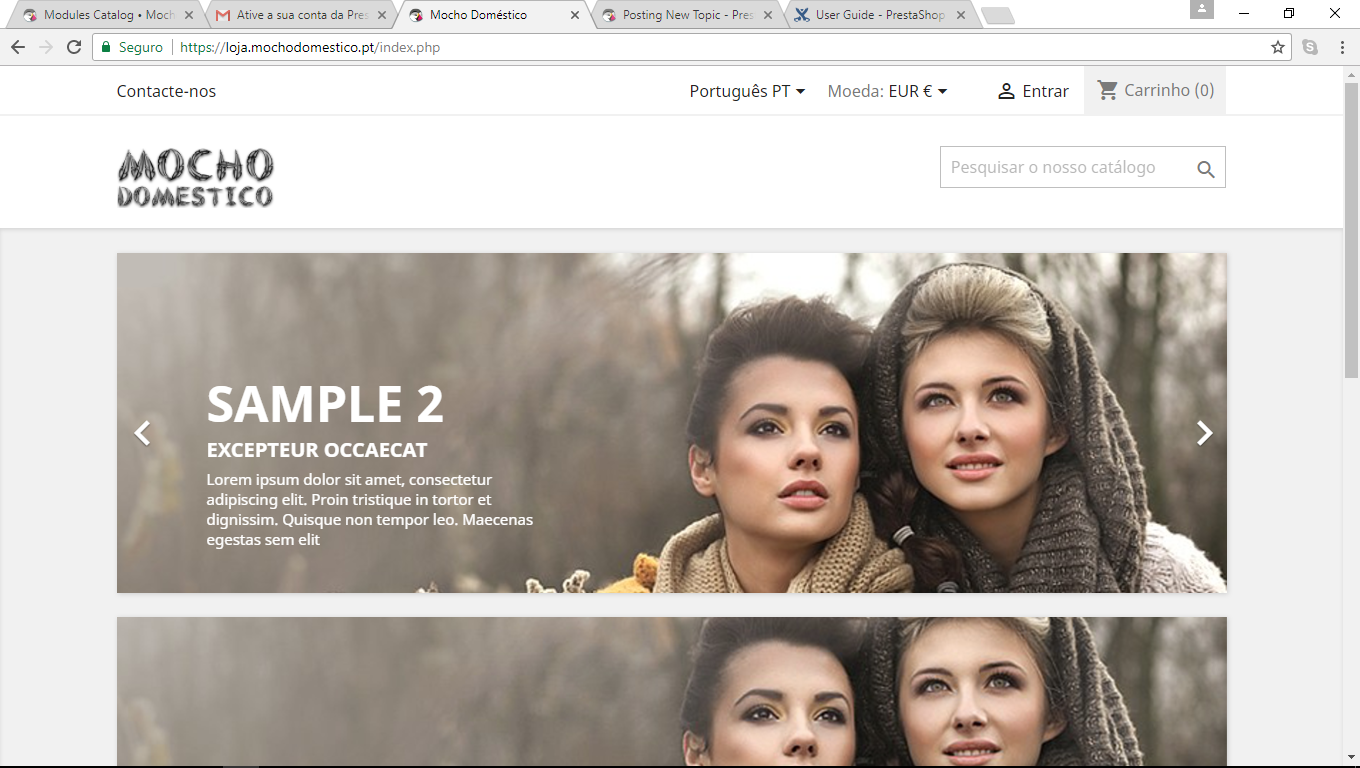Click the SAMPLE 2 slider banner
Screen dimensions: 1360x768
[x=671, y=423]
